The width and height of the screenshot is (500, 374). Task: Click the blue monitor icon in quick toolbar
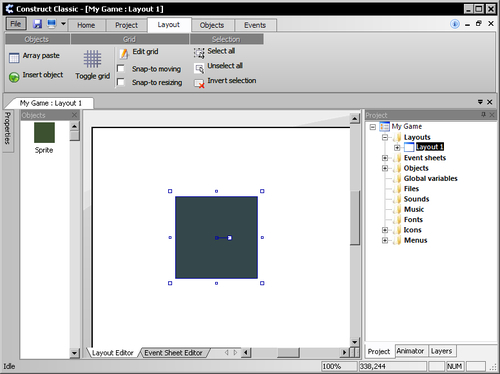[x=51, y=23]
